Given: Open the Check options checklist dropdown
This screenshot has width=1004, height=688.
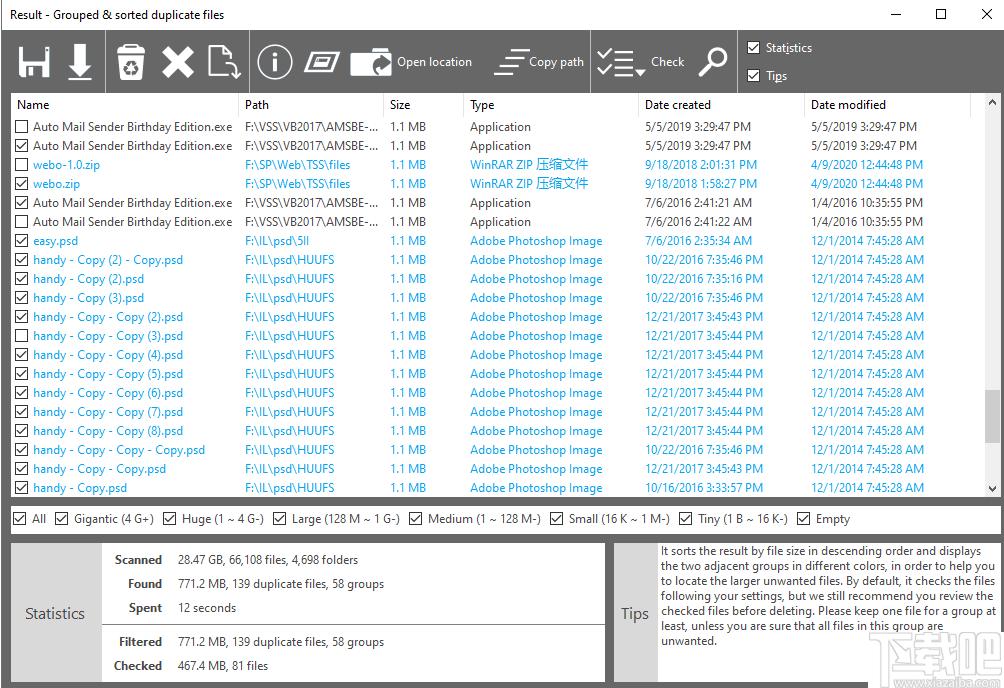Looking at the screenshot, I should click(620, 63).
